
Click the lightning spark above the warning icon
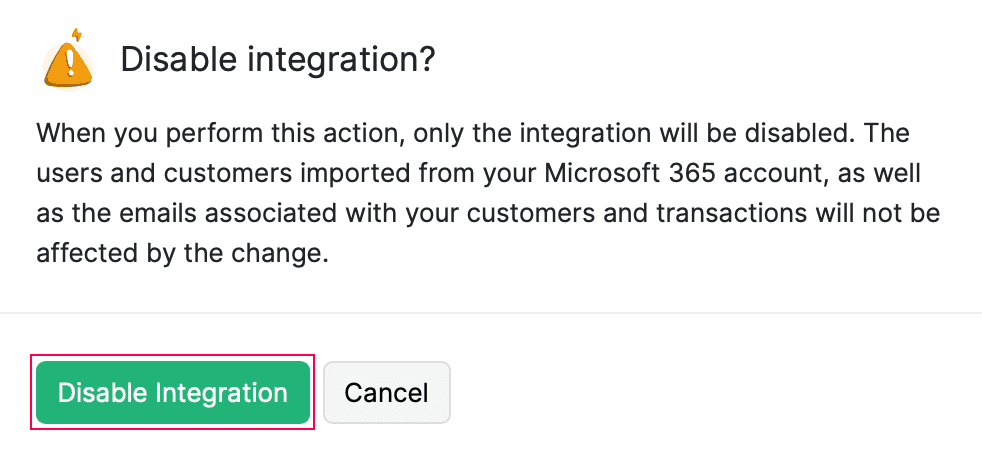(x=77, y=35)
